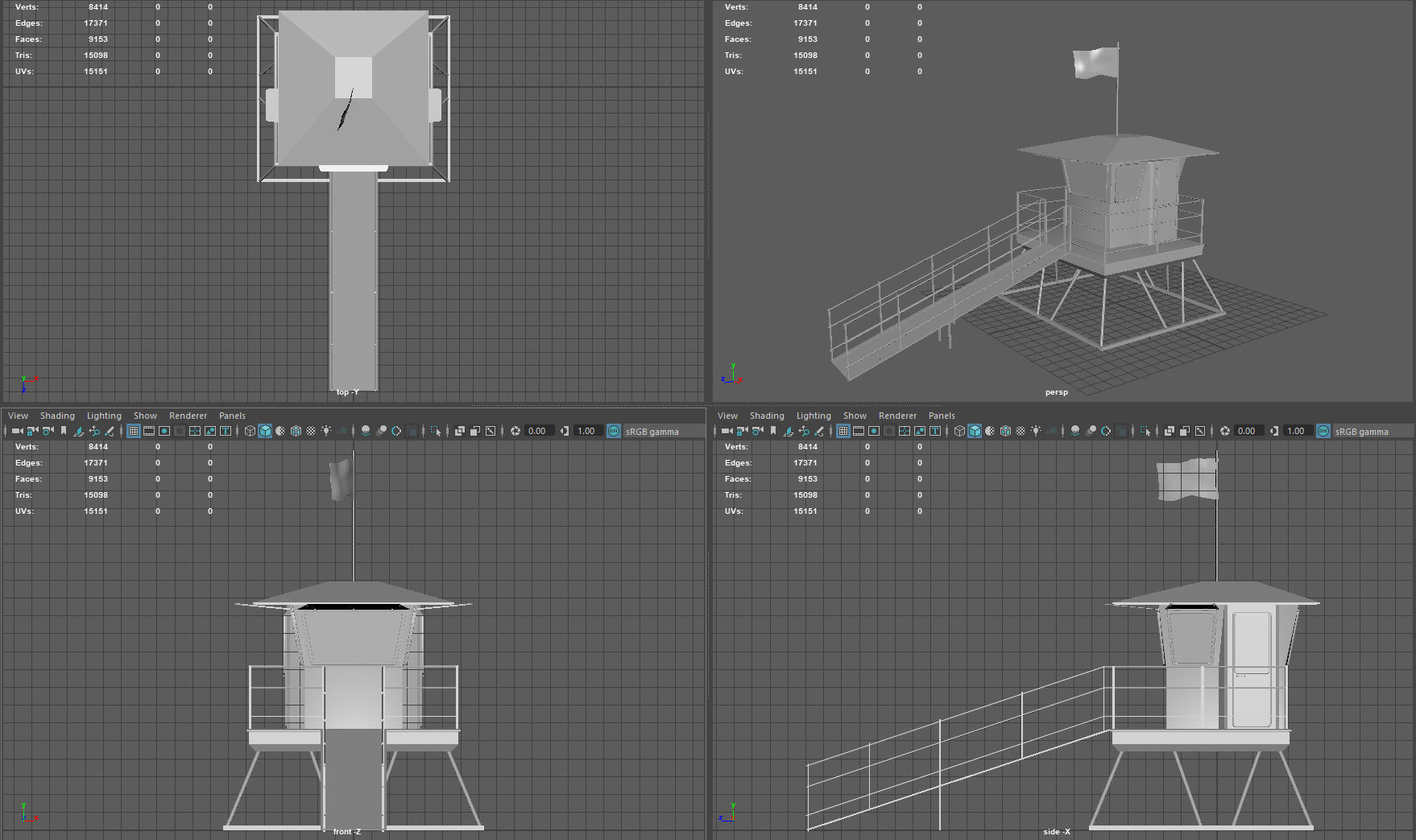Click X-Ray icon in front -Z panel
The width and height of the screenshot is (1416, 840).
[x=459, y=431]
